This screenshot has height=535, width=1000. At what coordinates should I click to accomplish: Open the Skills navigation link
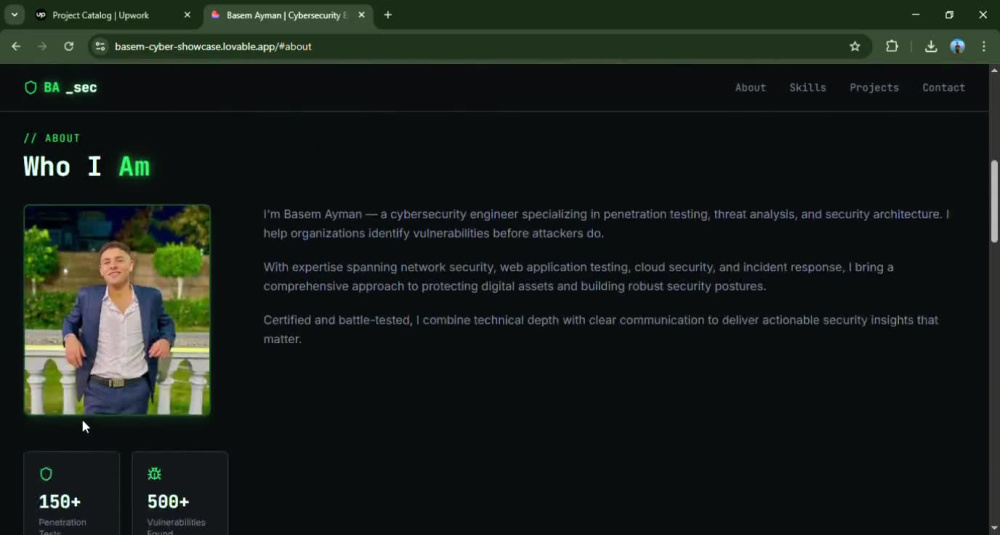(807, 88)
